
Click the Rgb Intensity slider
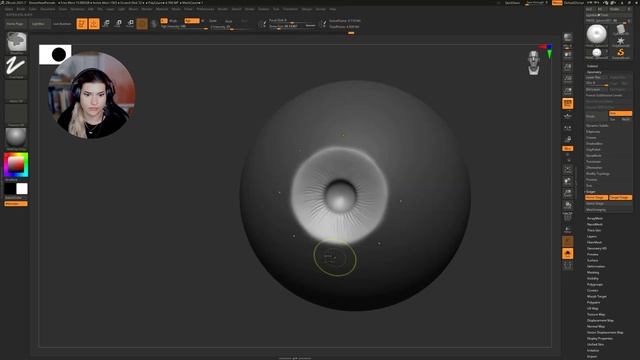[184, 27]
